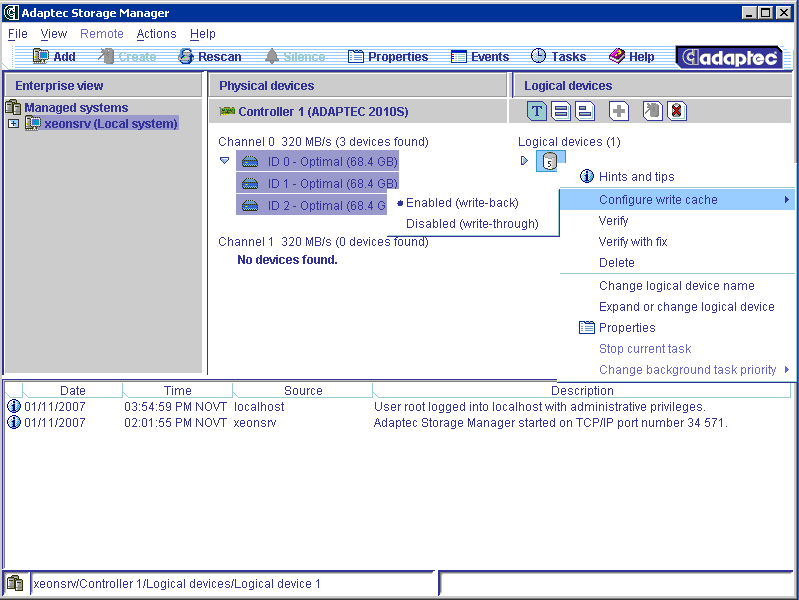
Task: Click the xeonsrv computer icon
Action: [x=33, y=123]
